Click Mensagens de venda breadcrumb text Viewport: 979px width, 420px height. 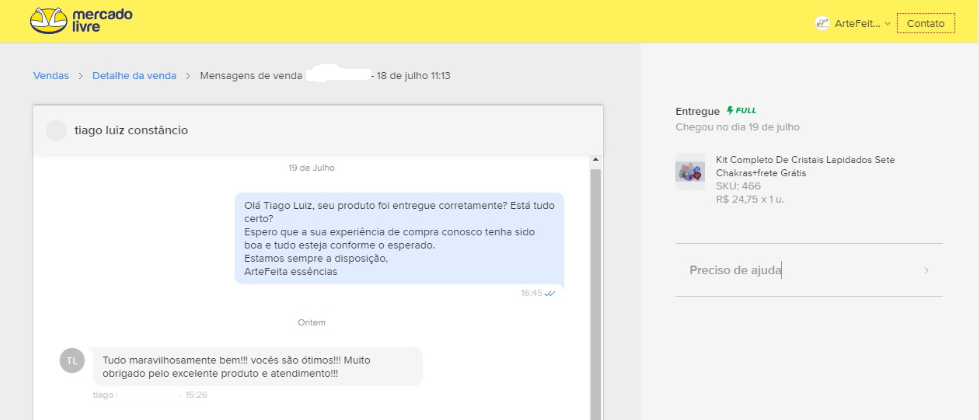(252, 76)
